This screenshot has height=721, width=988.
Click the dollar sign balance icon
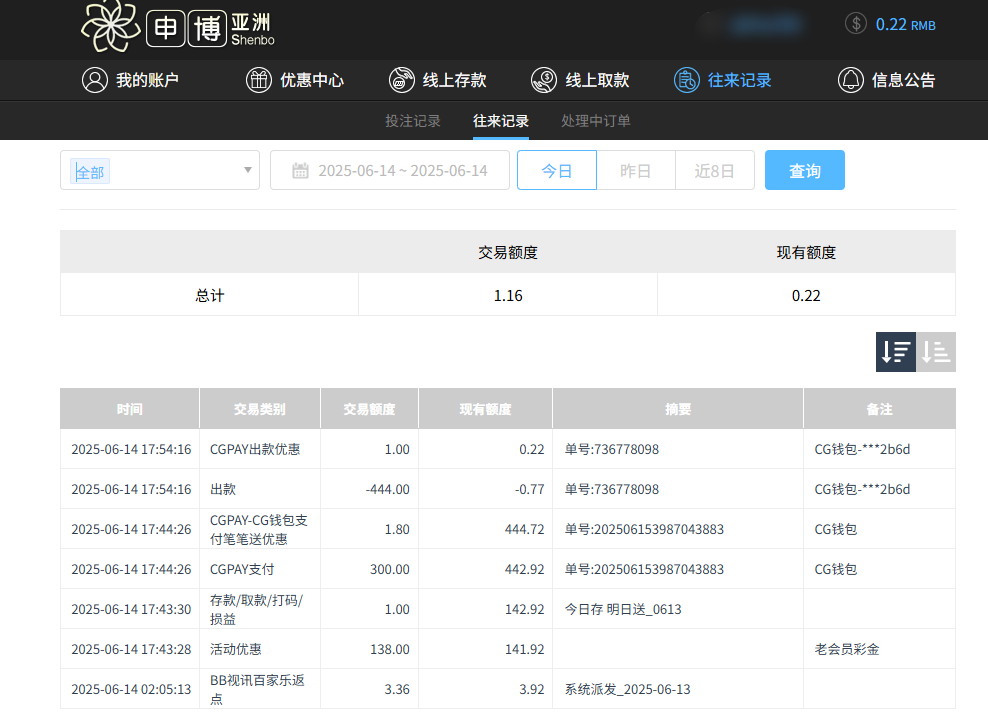[855, 22]
